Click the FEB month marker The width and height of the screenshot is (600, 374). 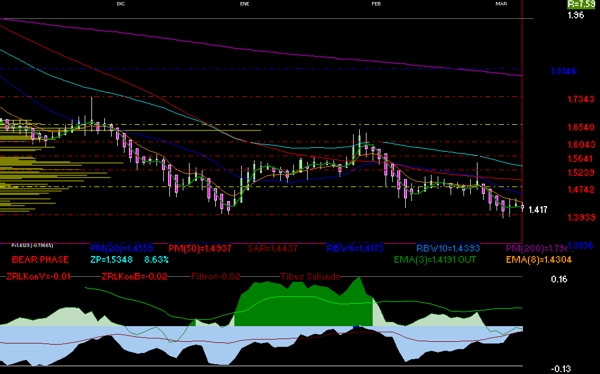tap(376, 4)
